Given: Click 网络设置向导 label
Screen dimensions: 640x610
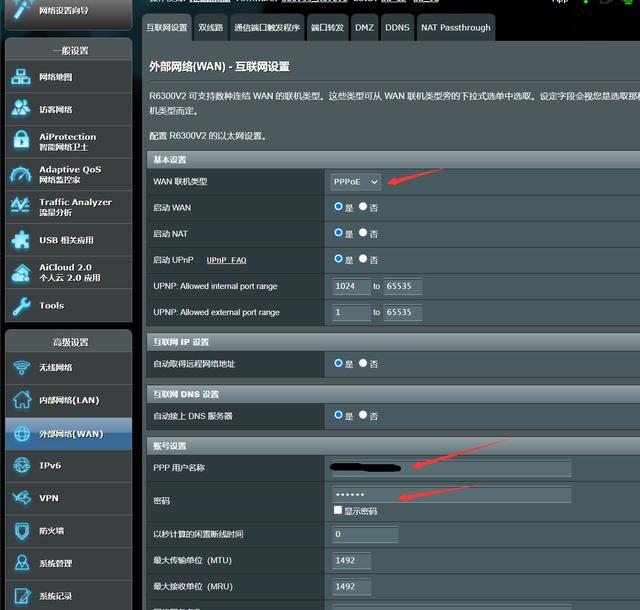Looking at the screenshot, I should [64, 10].
